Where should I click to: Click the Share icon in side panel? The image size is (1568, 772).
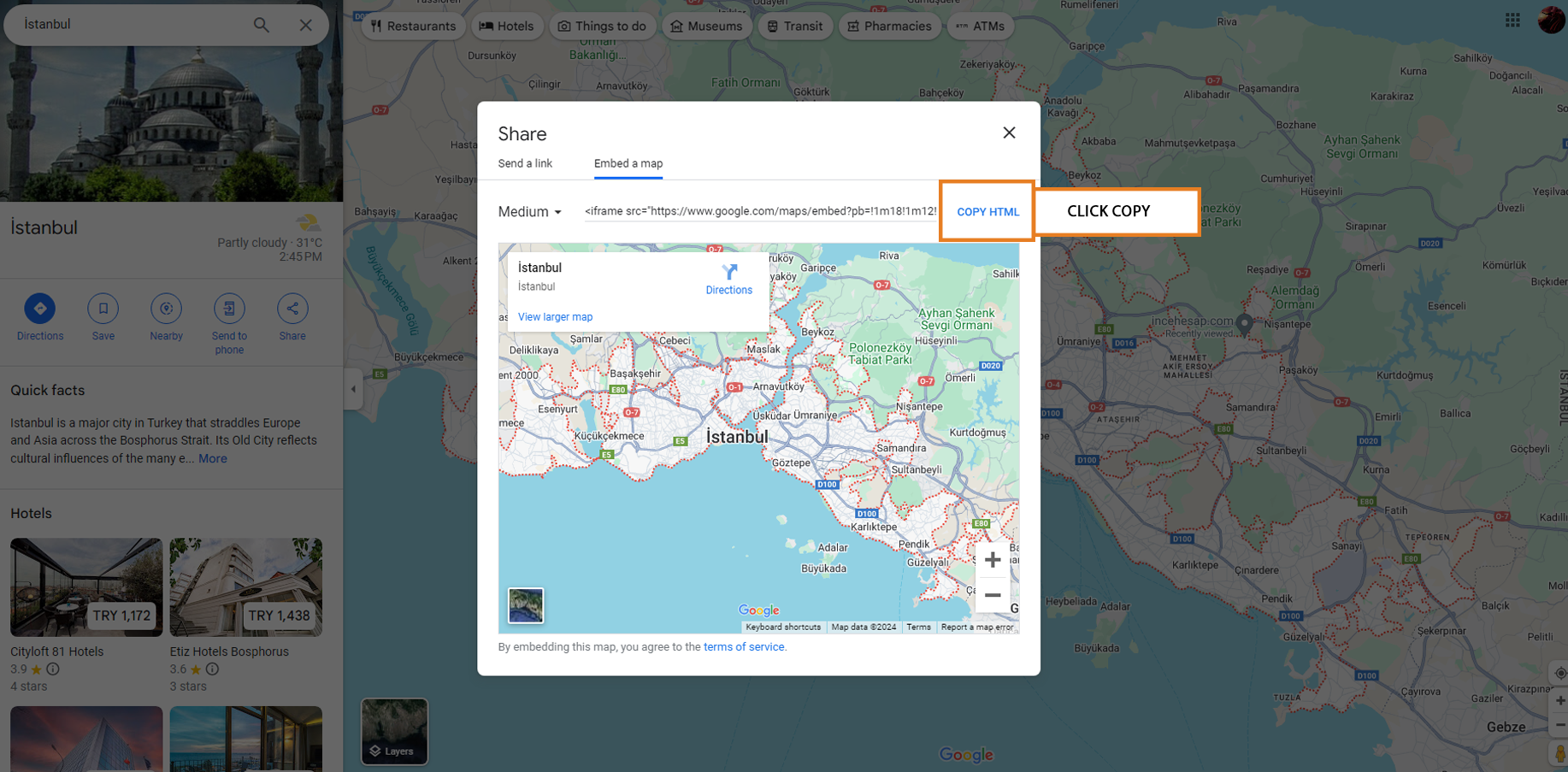292,309
